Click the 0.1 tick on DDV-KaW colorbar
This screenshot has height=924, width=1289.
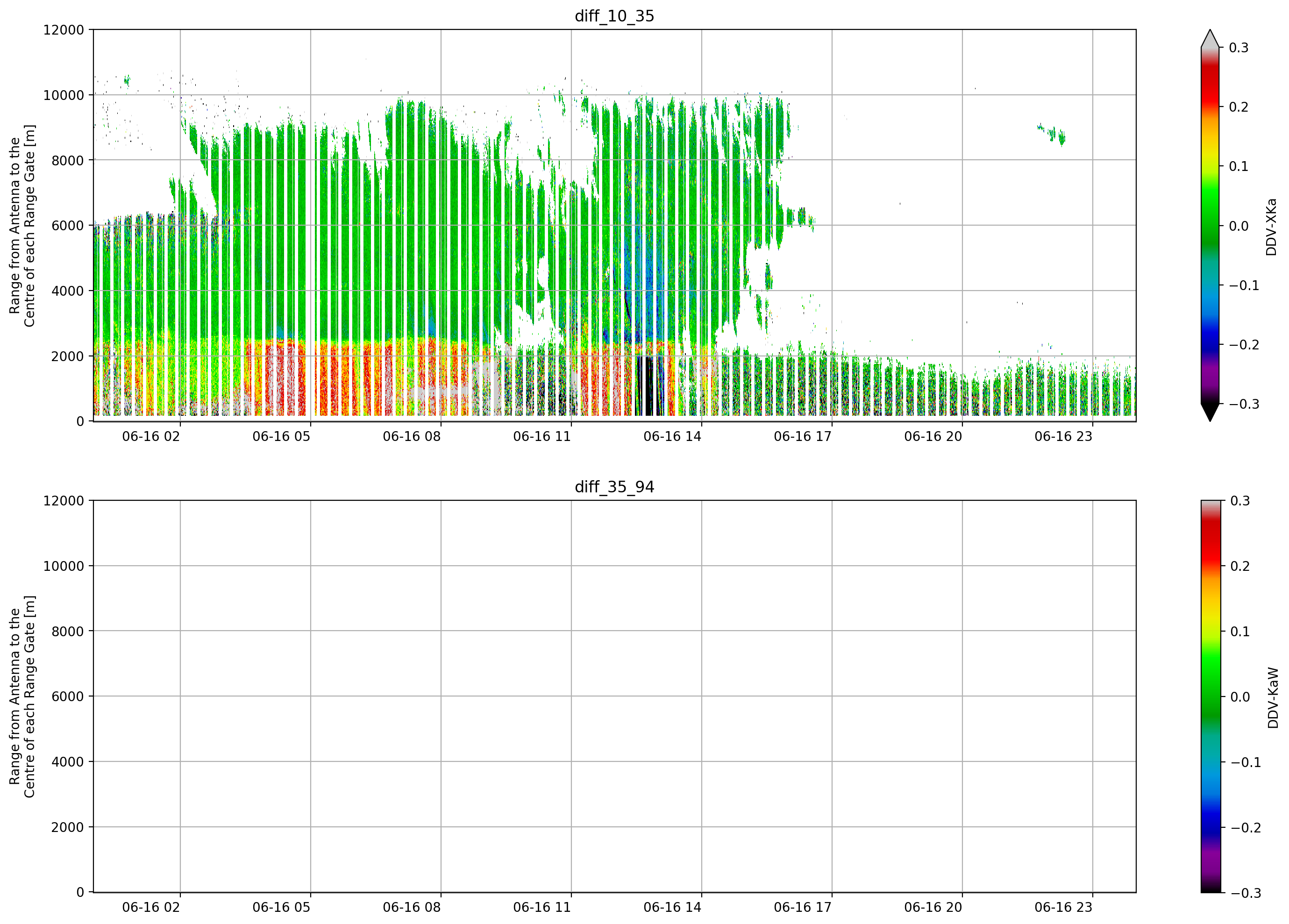click(1239, 632)
